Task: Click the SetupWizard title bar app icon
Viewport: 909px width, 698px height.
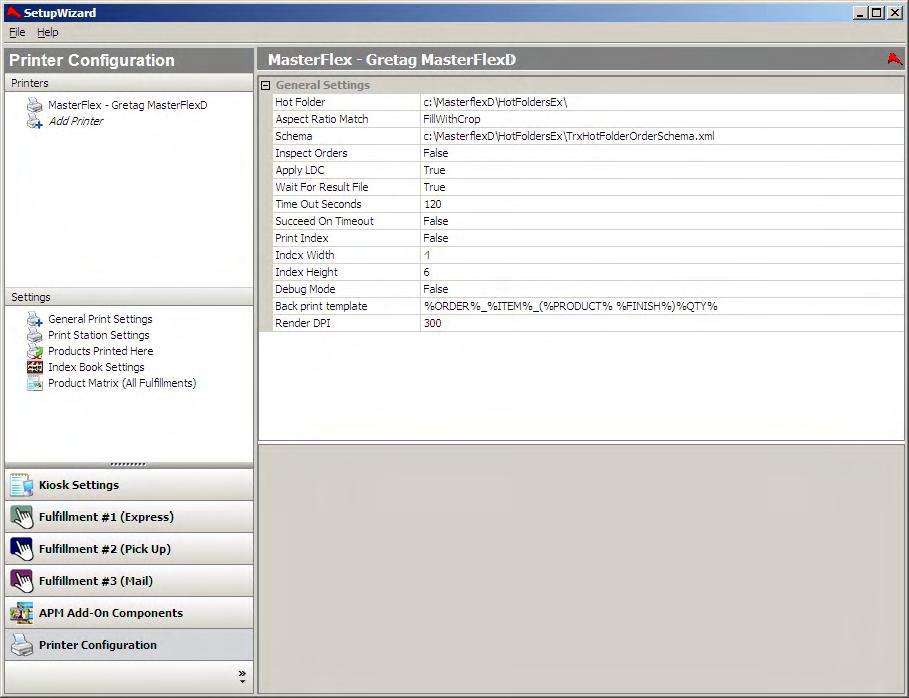Action: point(13,12)
